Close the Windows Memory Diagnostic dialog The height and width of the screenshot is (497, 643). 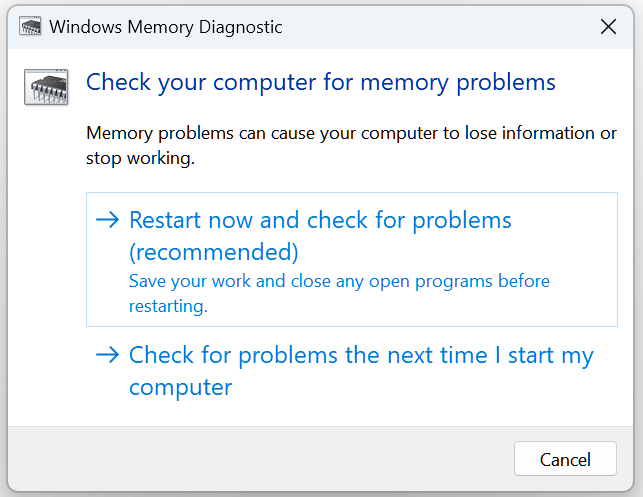click(x=608, y=27)
